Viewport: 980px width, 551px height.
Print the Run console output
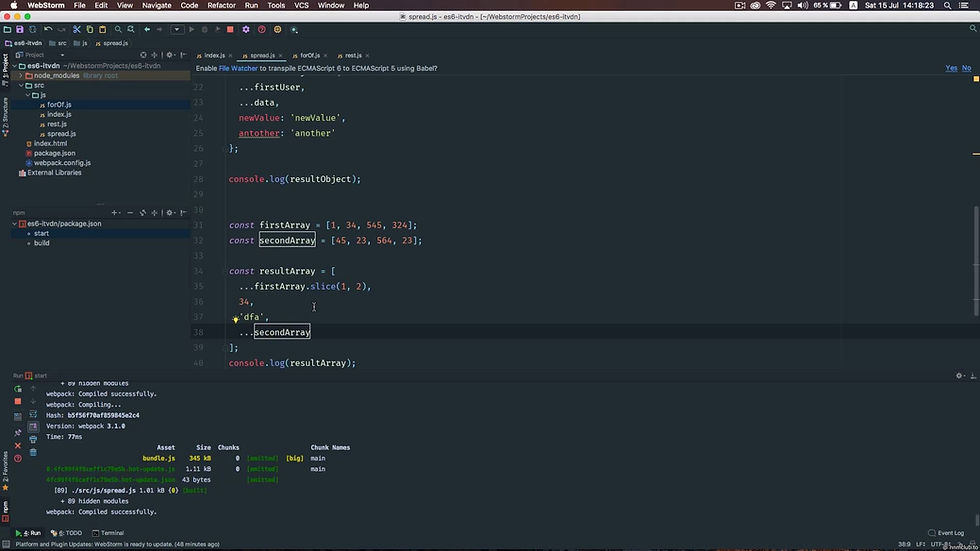33,439
